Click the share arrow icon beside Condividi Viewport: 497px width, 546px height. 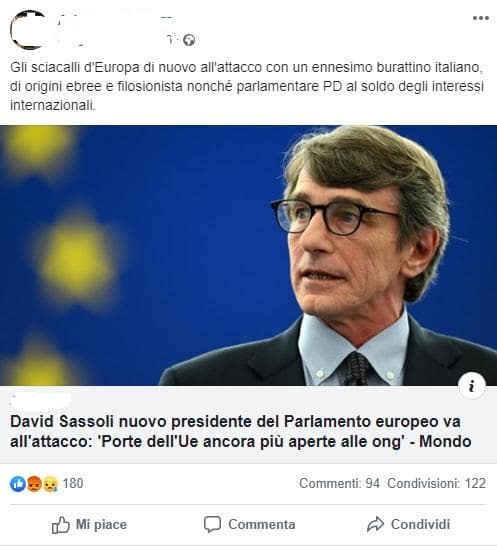point(375,524)
